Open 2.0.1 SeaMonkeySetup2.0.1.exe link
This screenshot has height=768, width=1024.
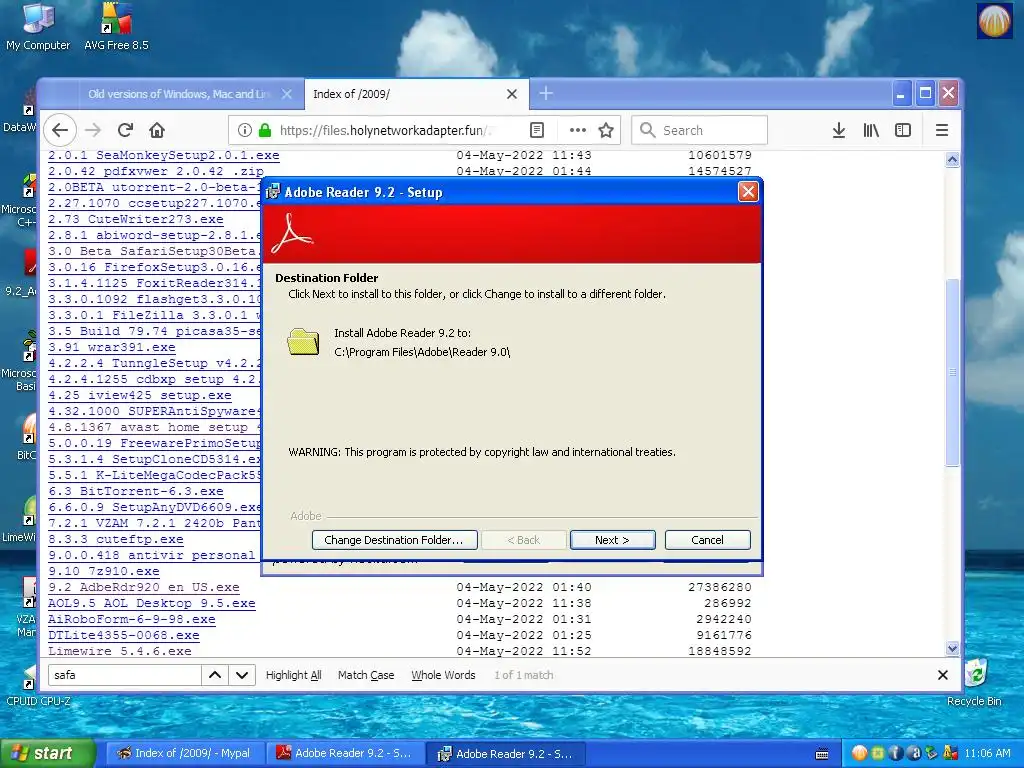coord(163,155)
